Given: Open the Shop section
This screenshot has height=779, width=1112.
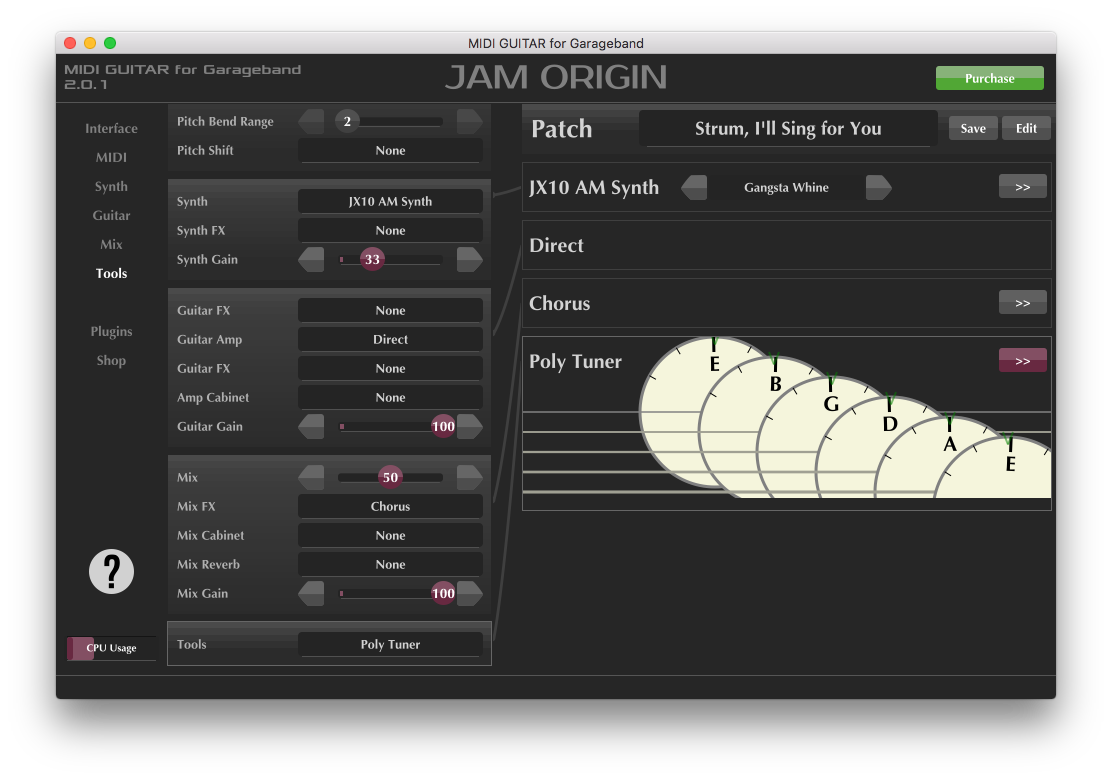Looking at the screenshot, I should coord(111,360).
